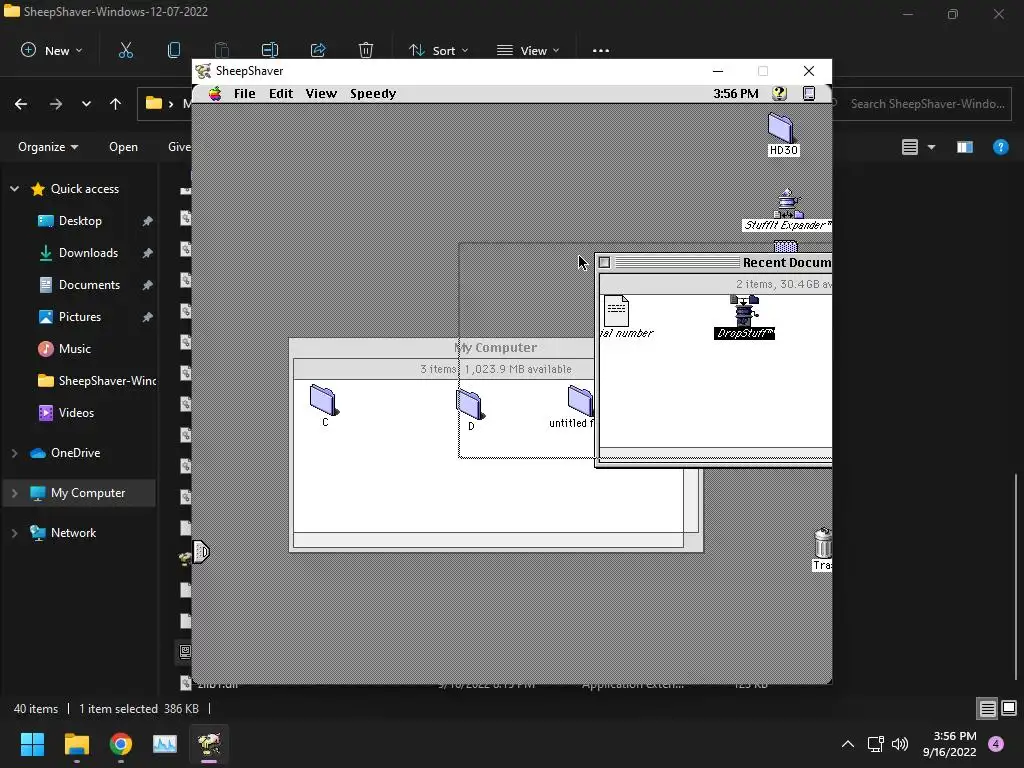Click the SheepShaver taskbar icon
The width and height of the screenshot is (1024, 768).
[209, 744]
